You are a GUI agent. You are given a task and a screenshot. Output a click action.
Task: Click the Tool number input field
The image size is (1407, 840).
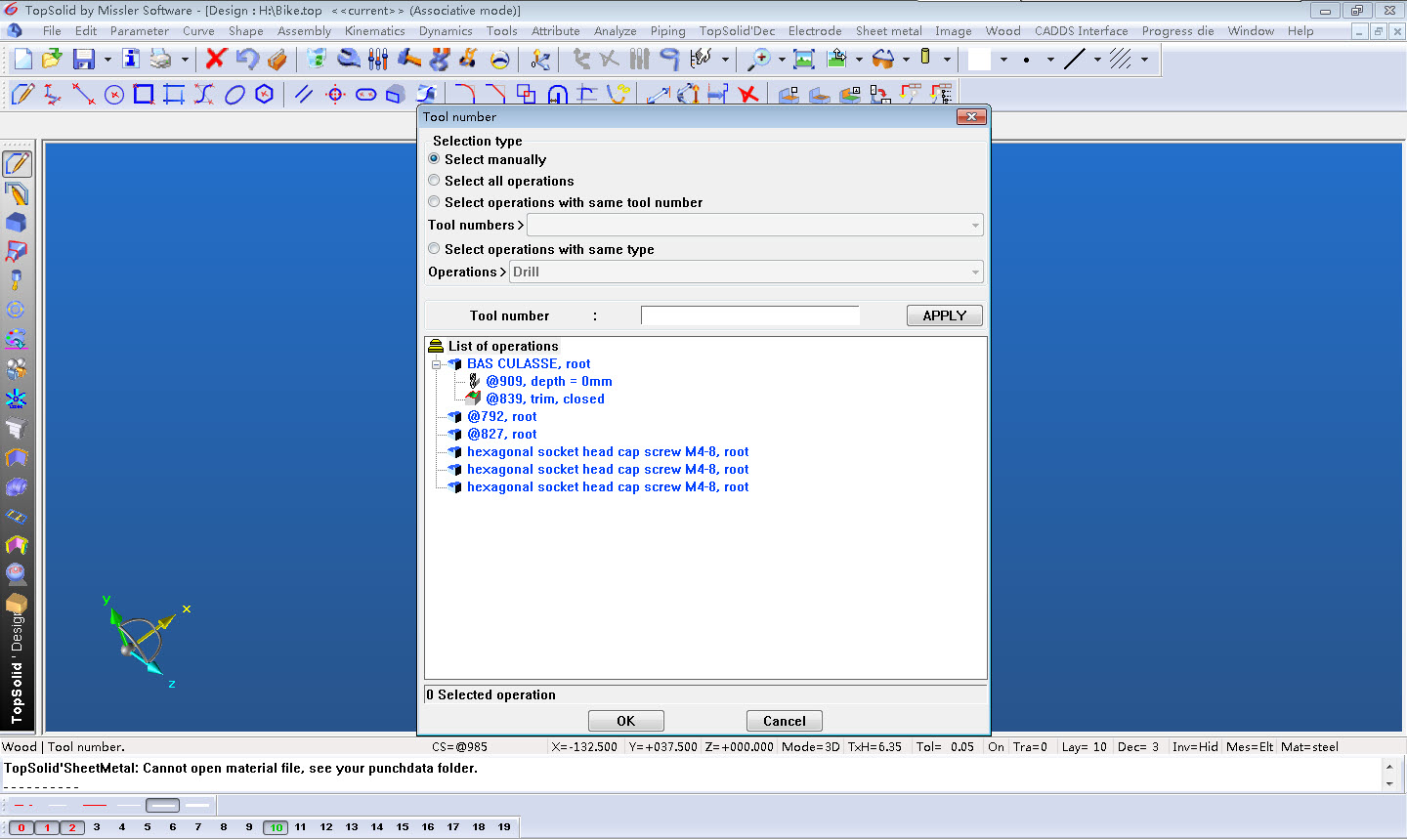[750, 315]
